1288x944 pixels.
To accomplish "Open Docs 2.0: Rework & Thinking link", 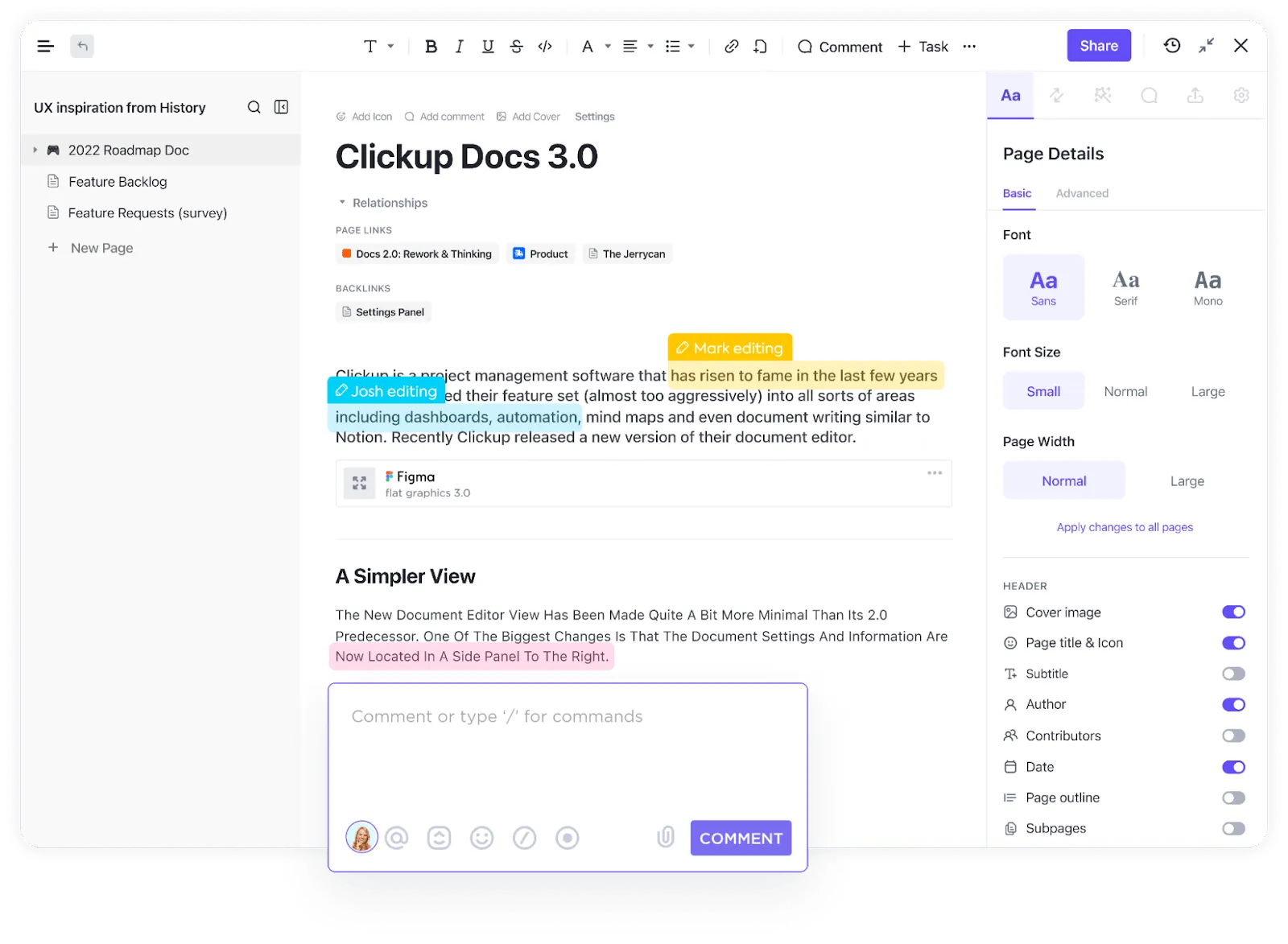I will point(417,254).
